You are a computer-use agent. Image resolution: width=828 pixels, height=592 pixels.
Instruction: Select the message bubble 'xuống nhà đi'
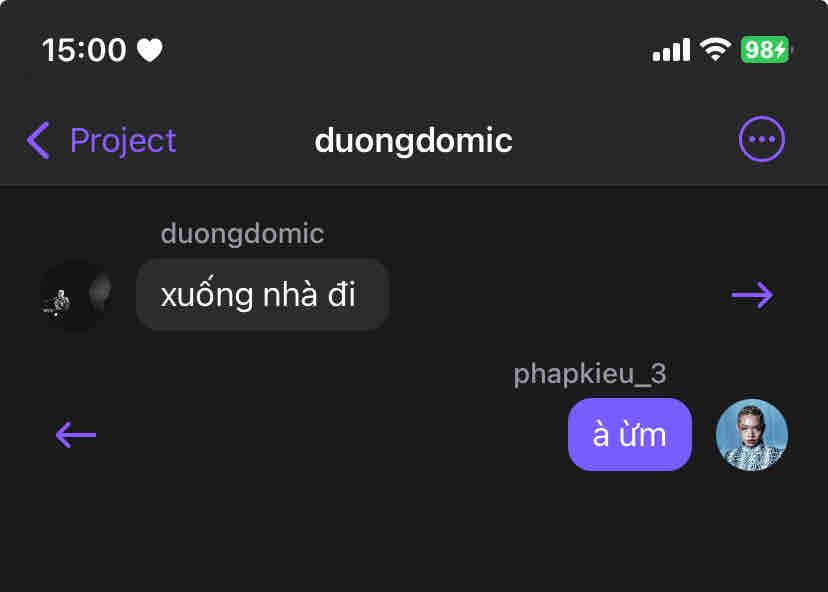(x=262, y=295)
